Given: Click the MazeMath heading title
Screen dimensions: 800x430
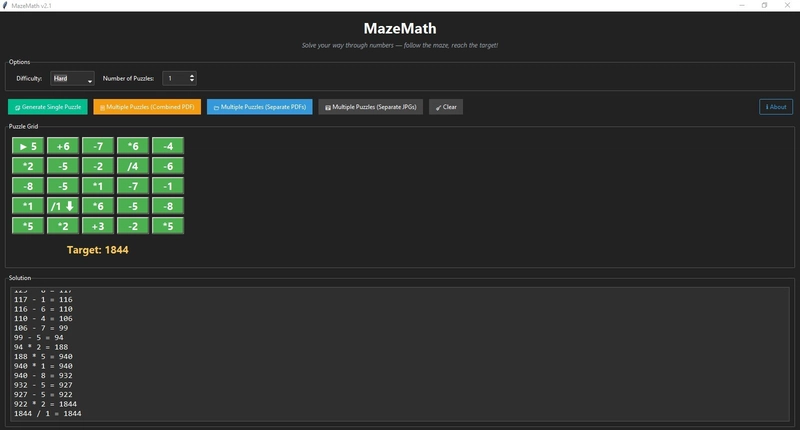Looking at the screenshot, I should tap(400, 29).
